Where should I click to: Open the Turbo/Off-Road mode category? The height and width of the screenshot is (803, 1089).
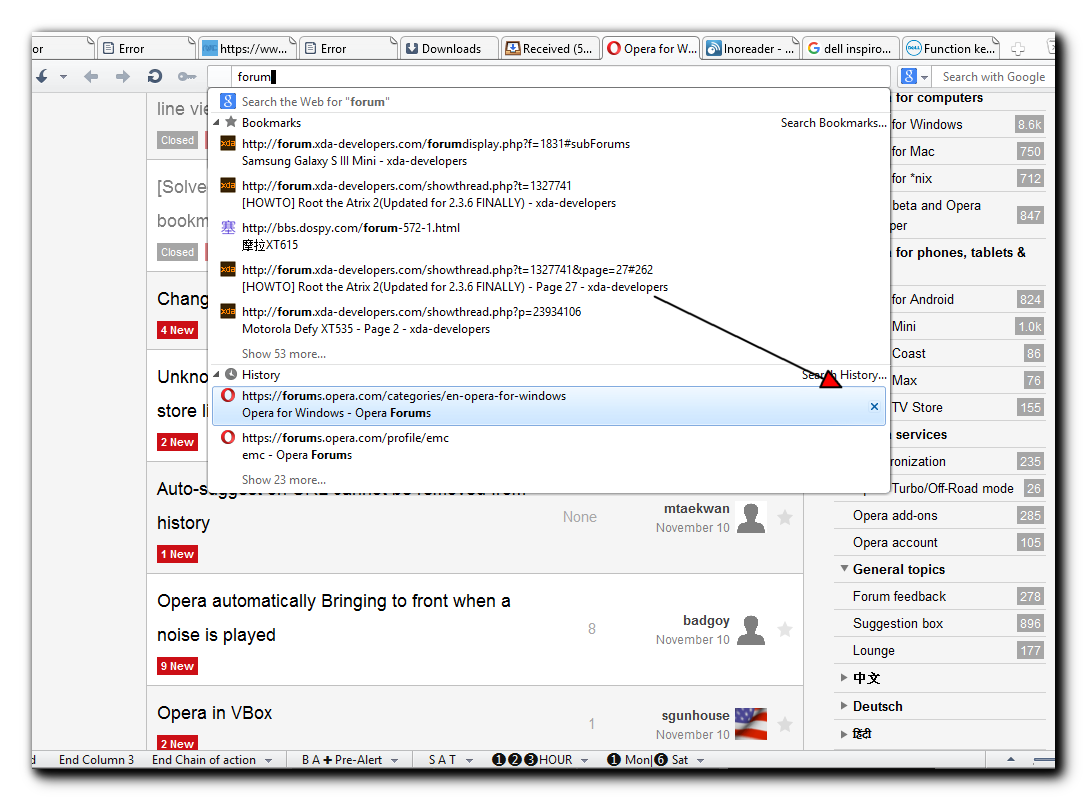(952, 488)
